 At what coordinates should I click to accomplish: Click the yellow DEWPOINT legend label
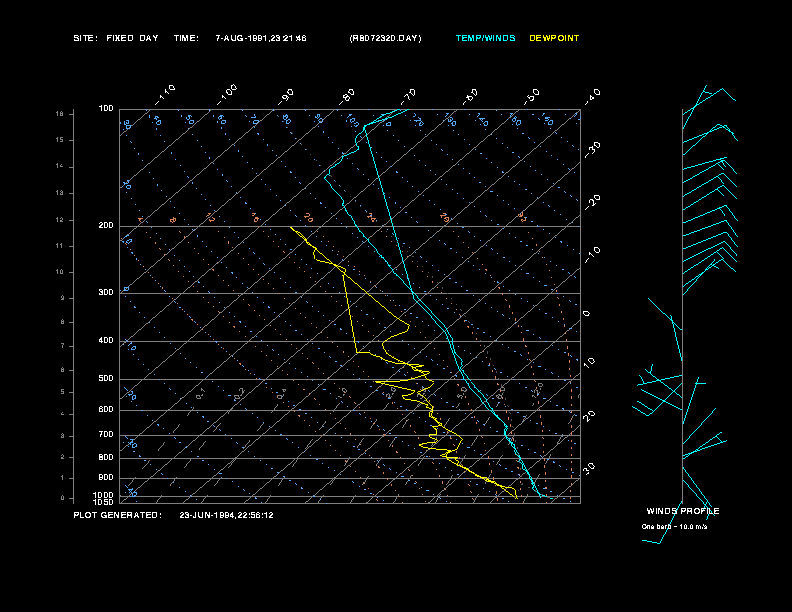coord(554,38)
